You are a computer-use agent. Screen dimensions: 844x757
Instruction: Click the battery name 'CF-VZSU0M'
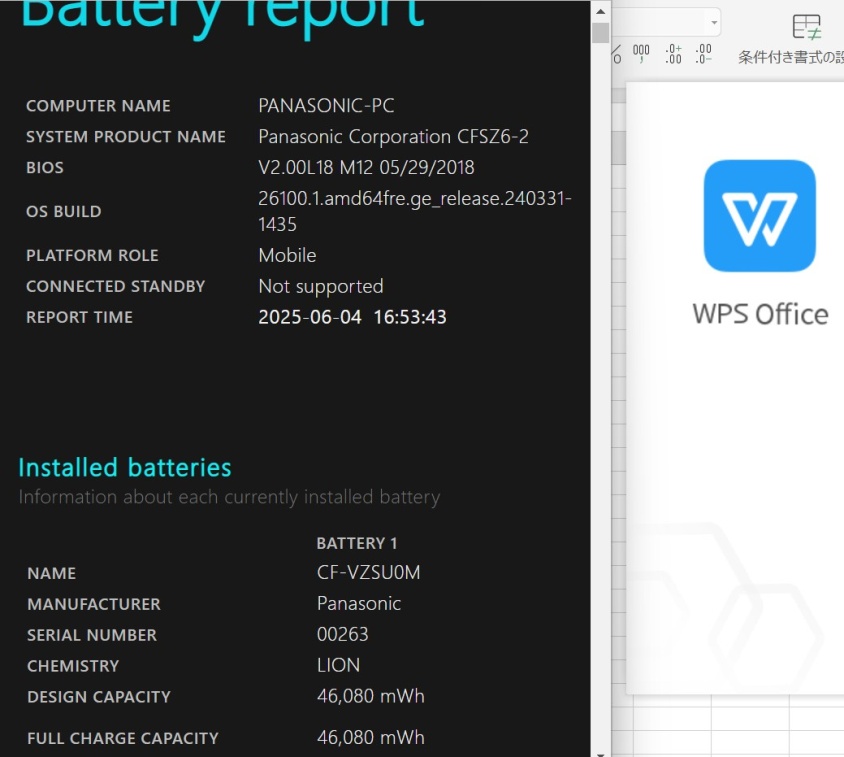(x=369, y=572)
